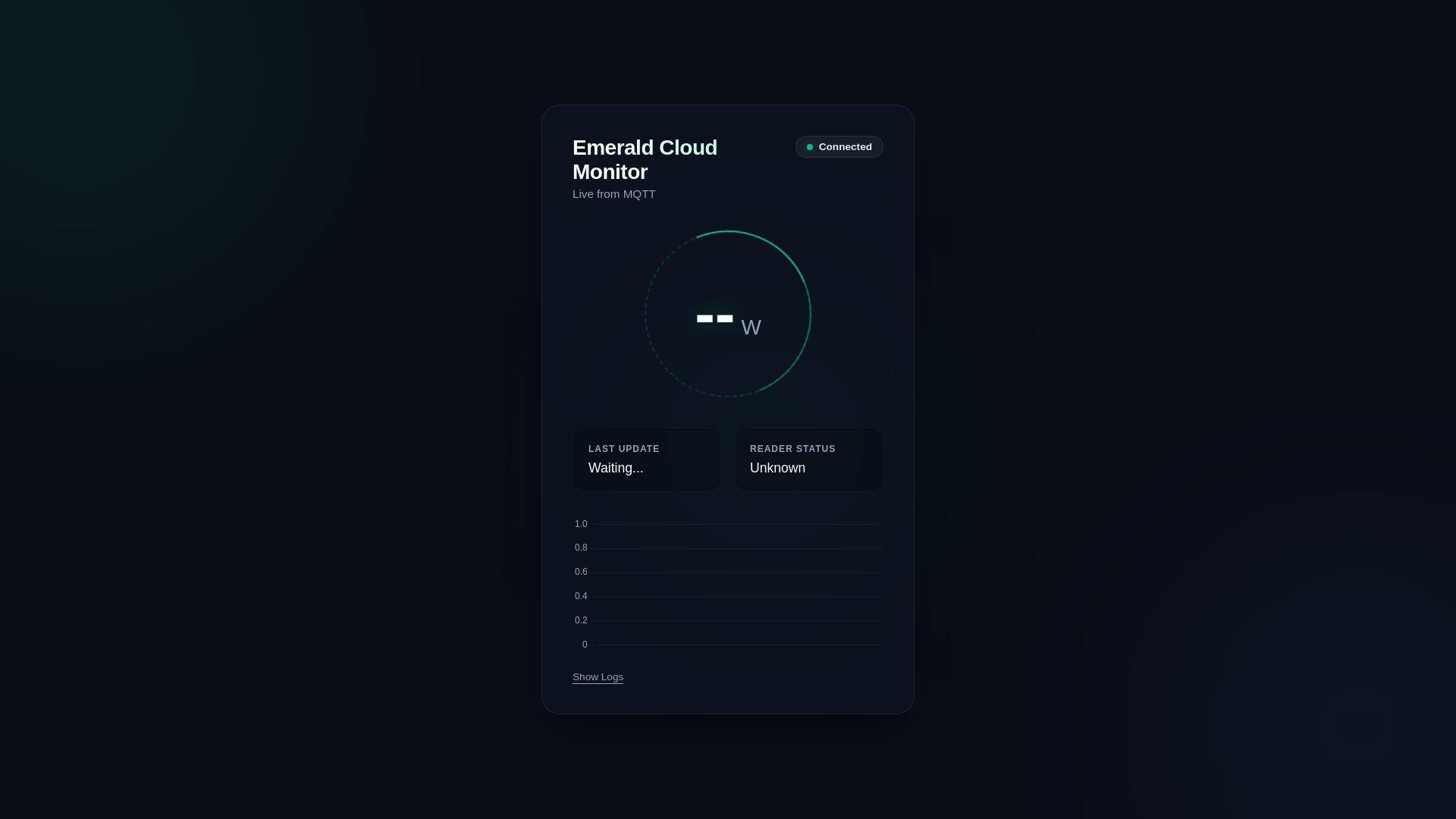Click the W watts unit label
The image size is (1456, 819).
point(751,328)
